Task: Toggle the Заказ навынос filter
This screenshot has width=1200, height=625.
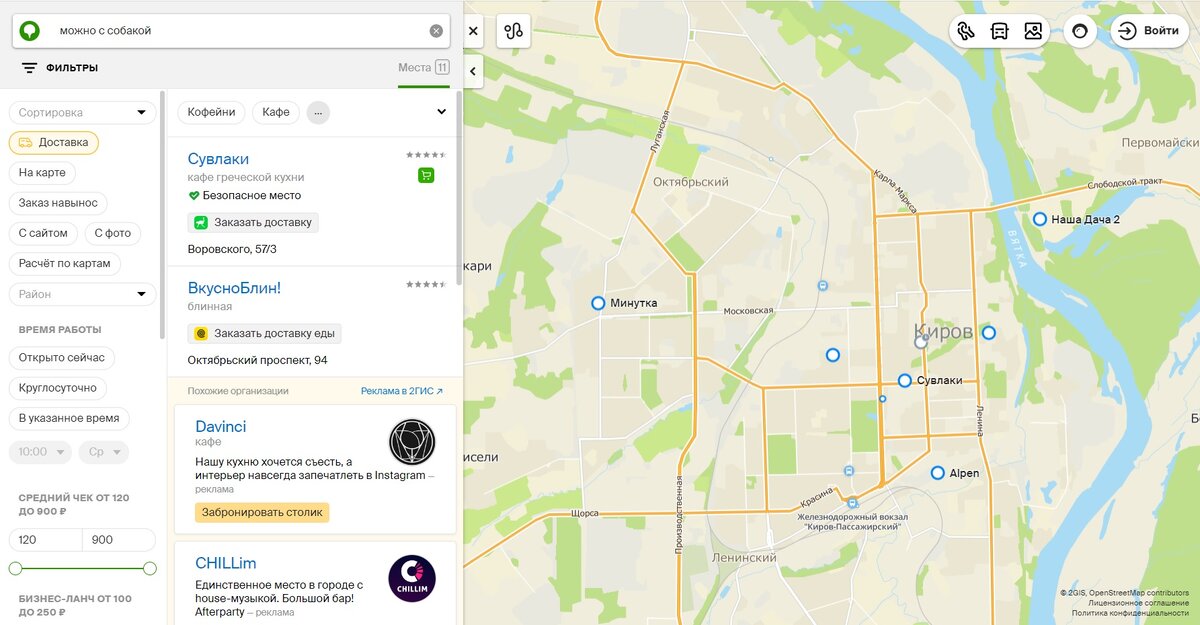Action: pos(58,203)
